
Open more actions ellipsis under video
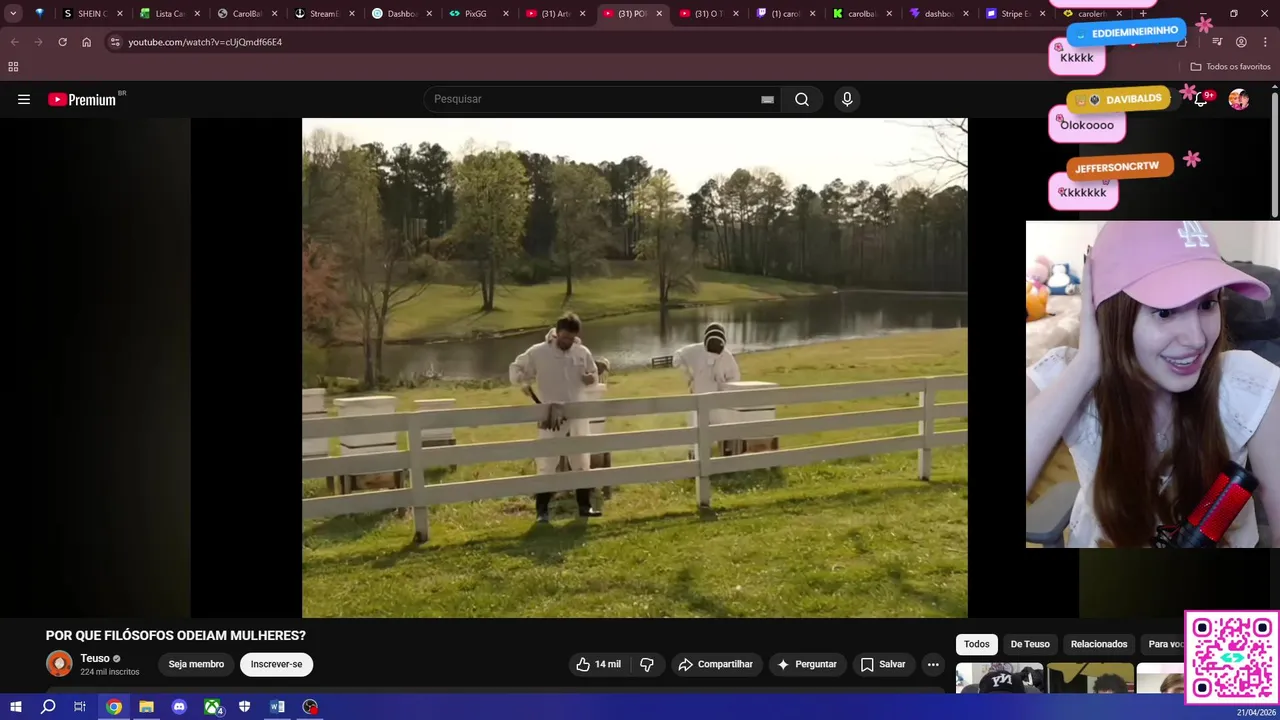coord(933,664)
